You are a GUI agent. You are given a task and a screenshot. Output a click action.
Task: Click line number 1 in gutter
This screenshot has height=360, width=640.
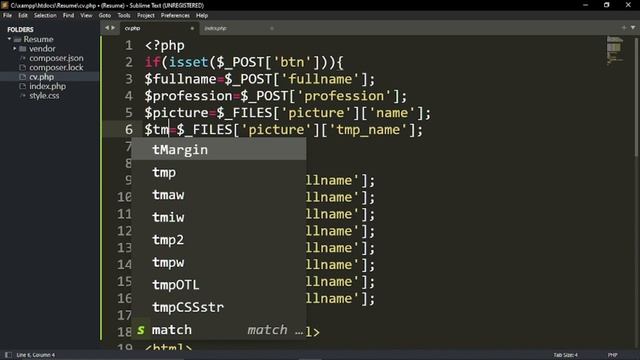coord(129,45)
